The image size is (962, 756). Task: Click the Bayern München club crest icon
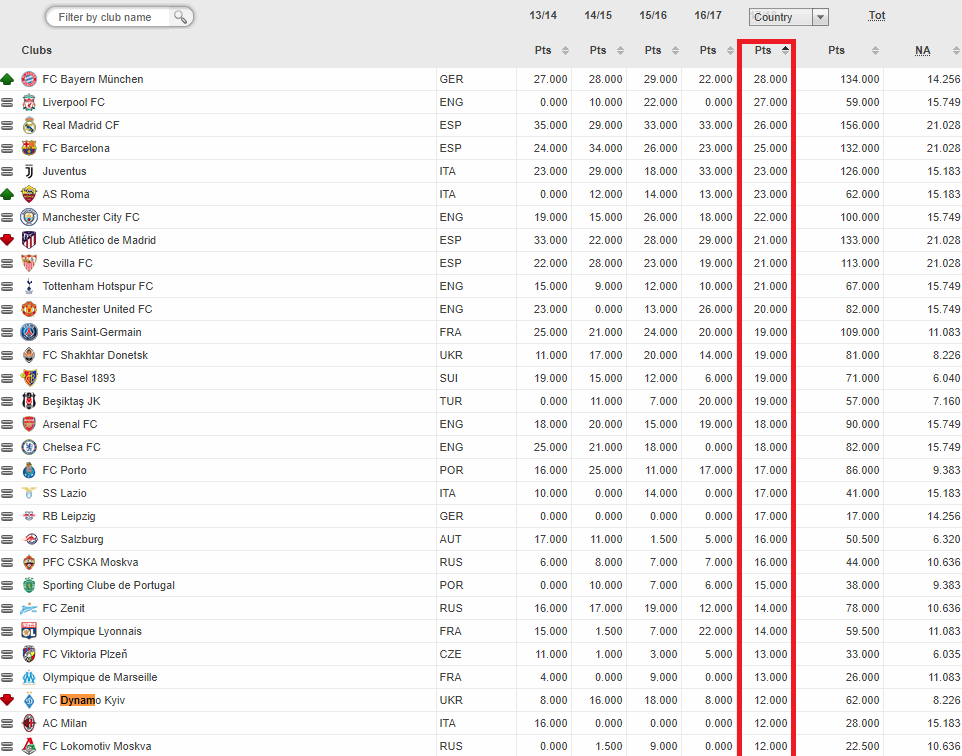coord(29,79)
